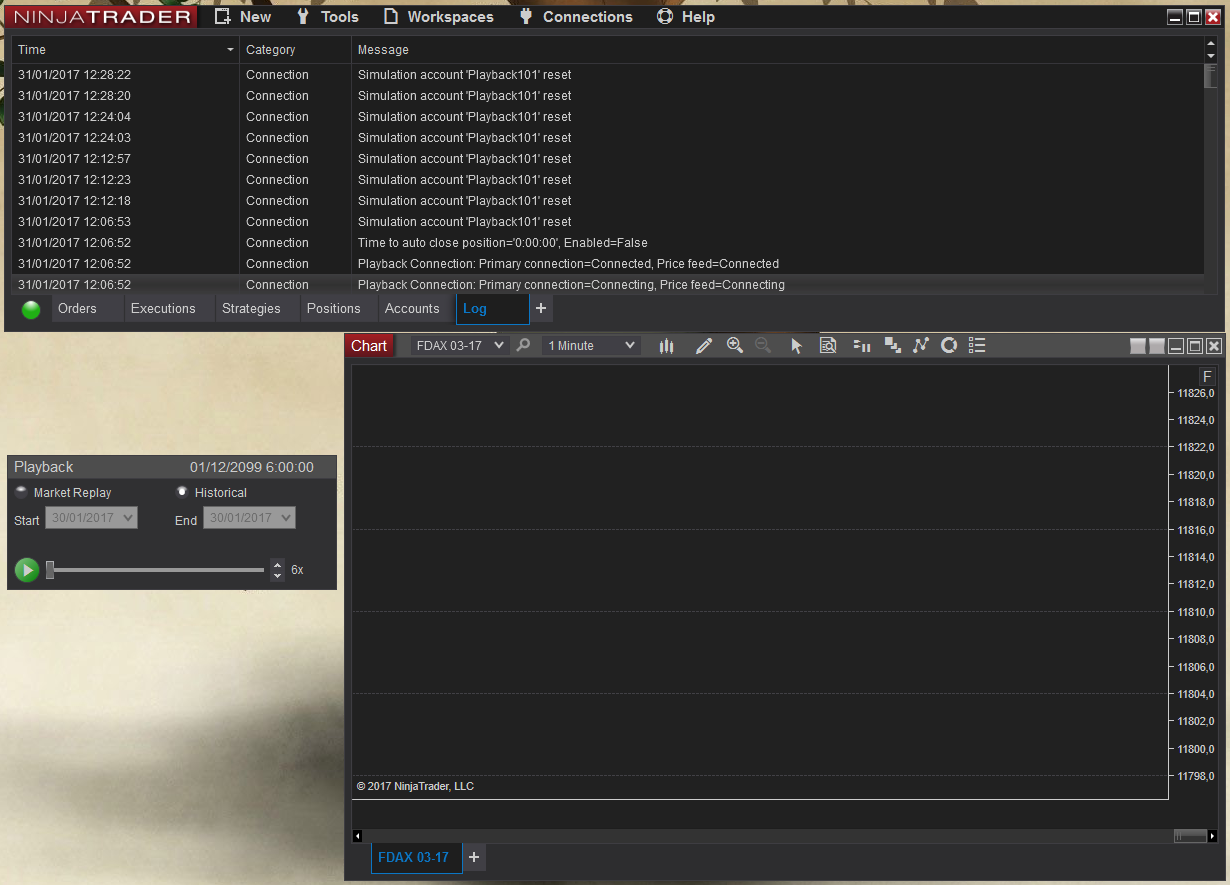Open the FDAX 03-17 instrument dropdown

(460, 345)
